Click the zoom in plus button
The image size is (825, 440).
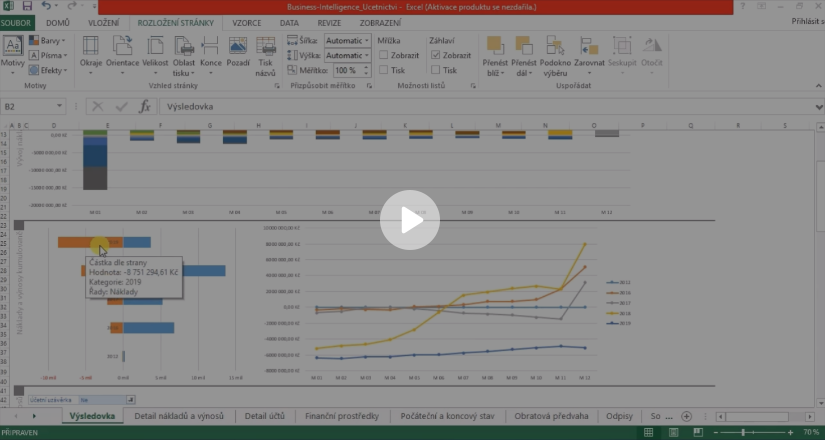pos(790,433)
